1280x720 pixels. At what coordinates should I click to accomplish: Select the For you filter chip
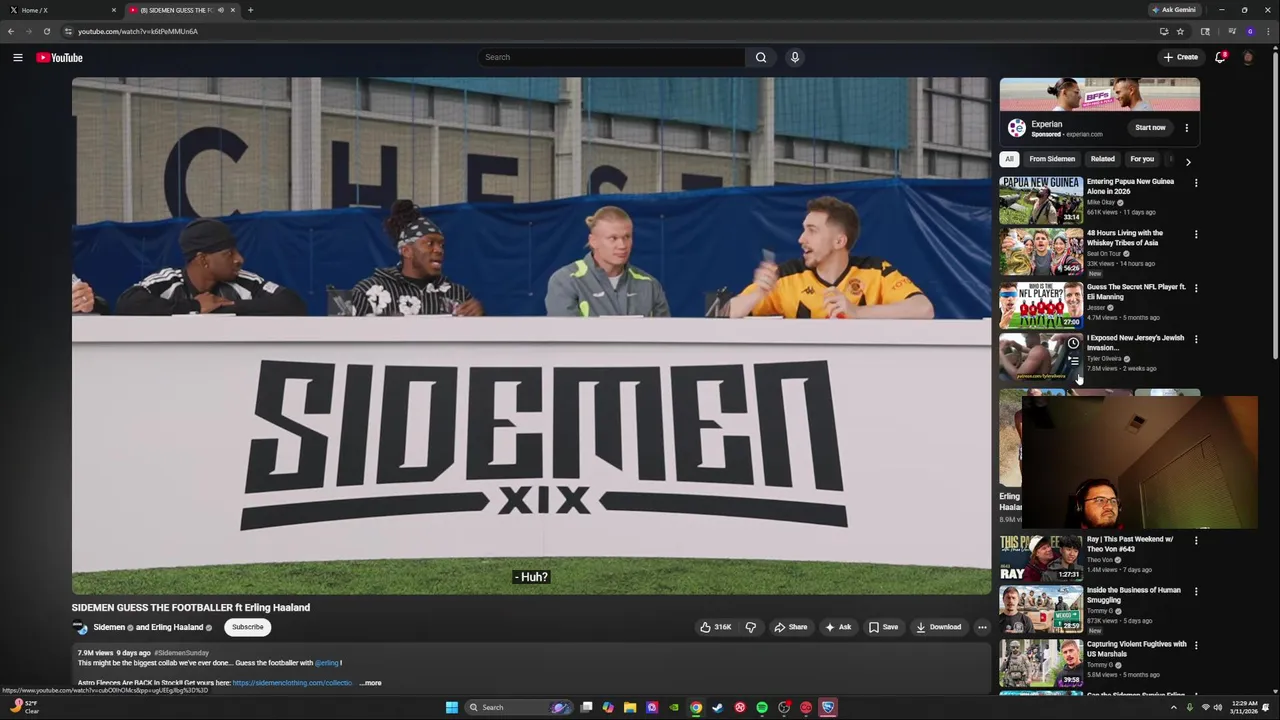click(x=1142, y=159)
